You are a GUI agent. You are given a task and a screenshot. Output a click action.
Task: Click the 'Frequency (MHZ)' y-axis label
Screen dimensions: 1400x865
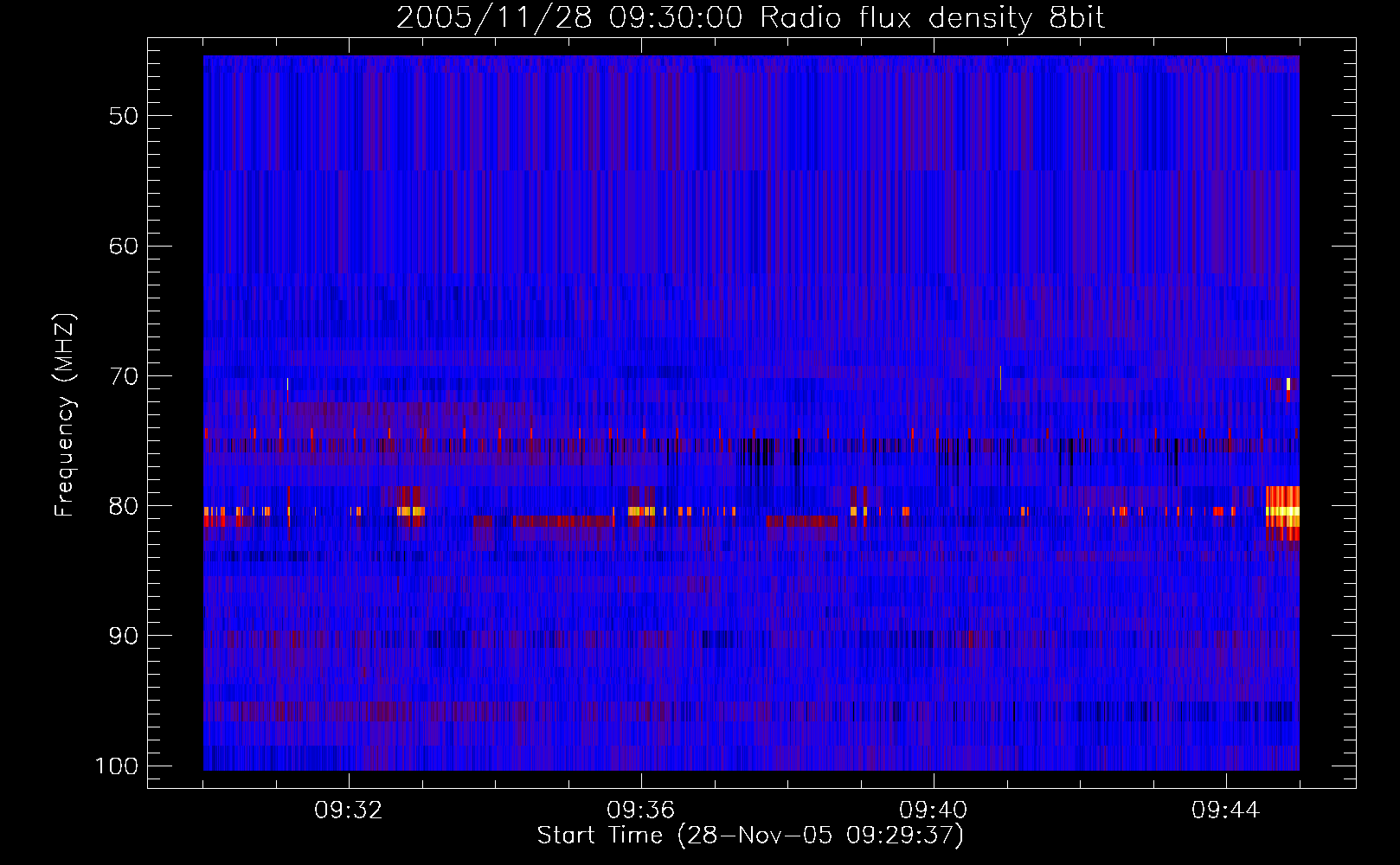65,415
